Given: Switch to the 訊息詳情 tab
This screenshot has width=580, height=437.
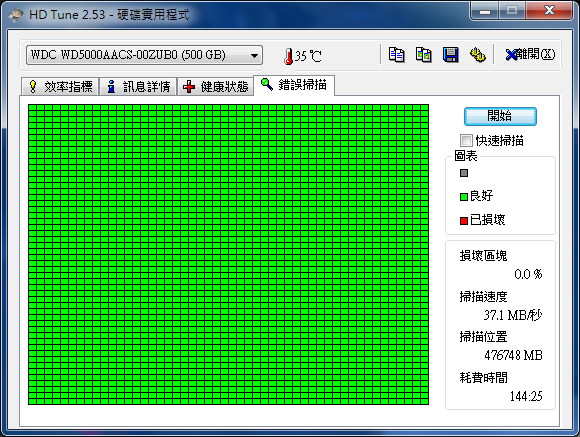Looking at the screenshot, I should [138, 87].
